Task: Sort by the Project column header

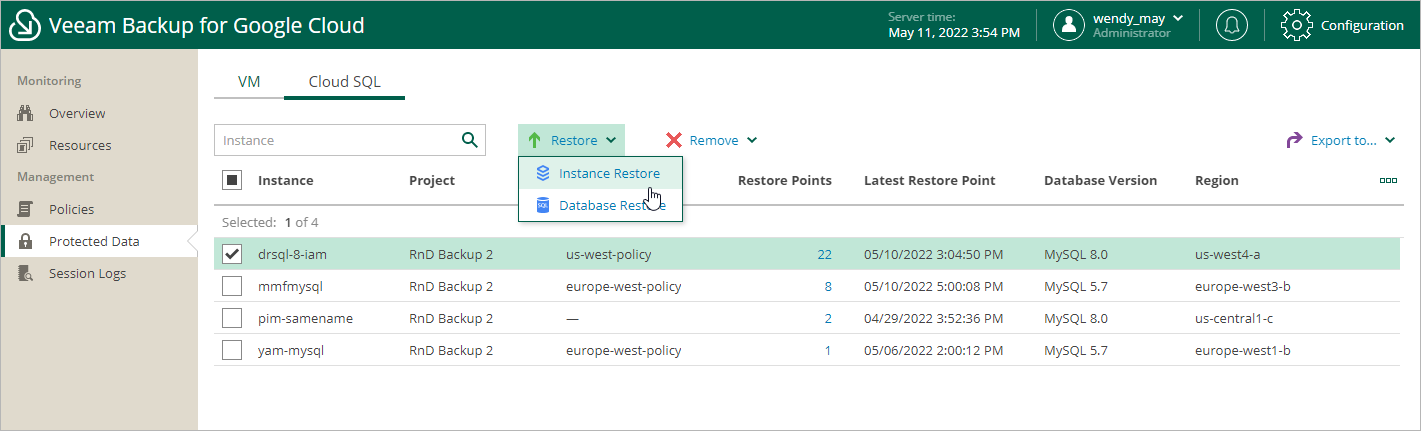Action: [432, 181]
